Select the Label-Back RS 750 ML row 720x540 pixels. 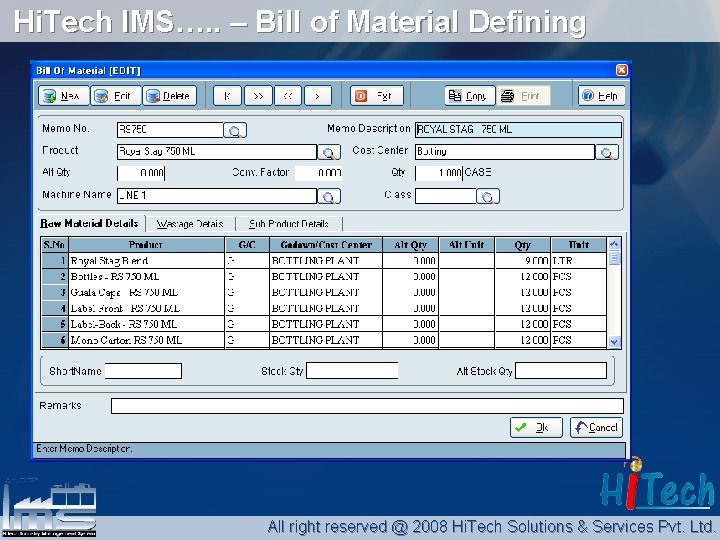[324, 324]
